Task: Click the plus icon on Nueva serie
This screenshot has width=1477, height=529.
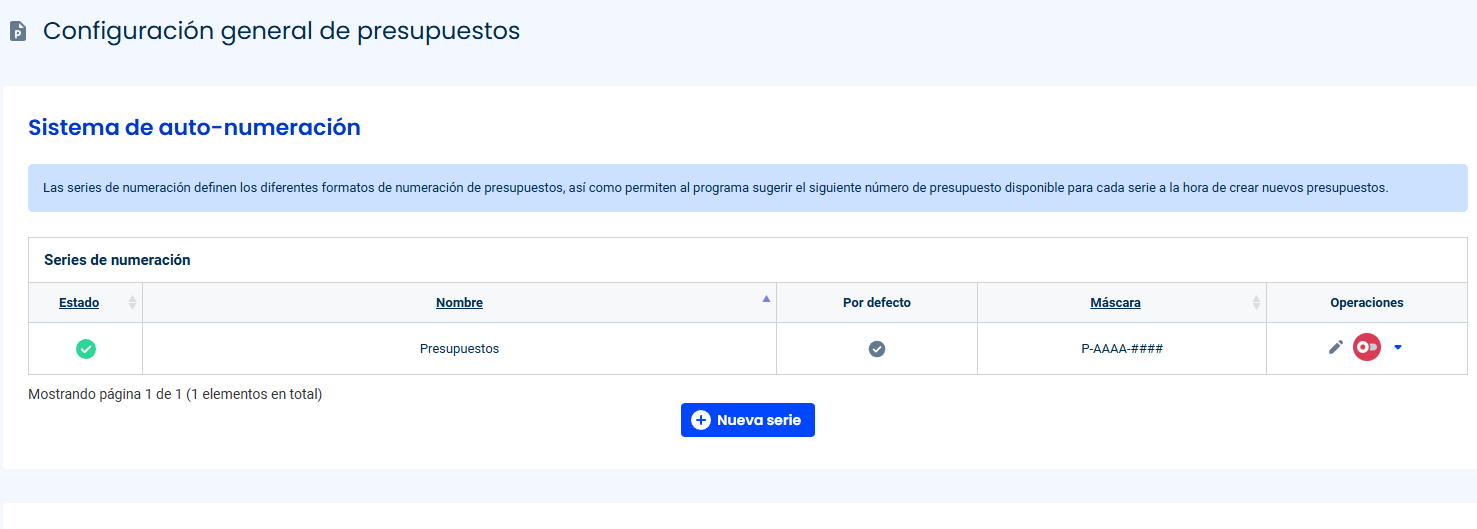Action: point(701,420)
